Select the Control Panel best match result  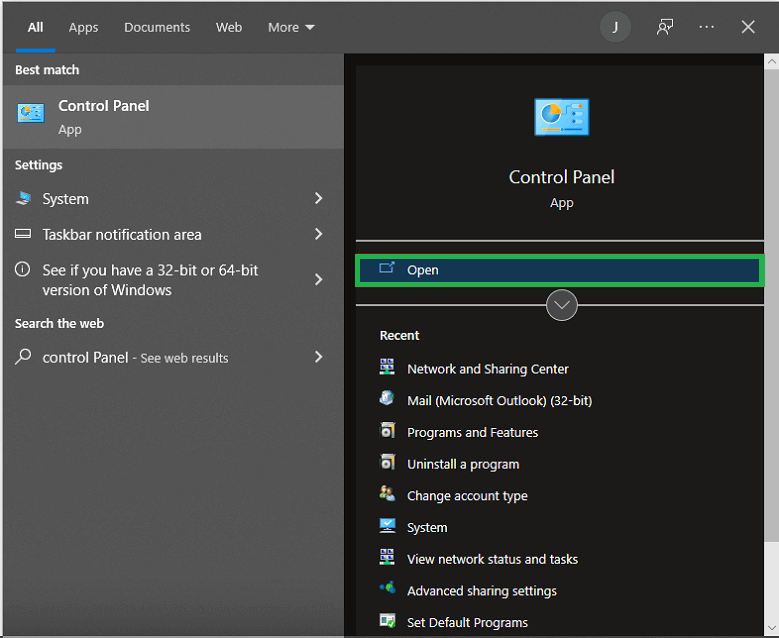coord(173,117)
